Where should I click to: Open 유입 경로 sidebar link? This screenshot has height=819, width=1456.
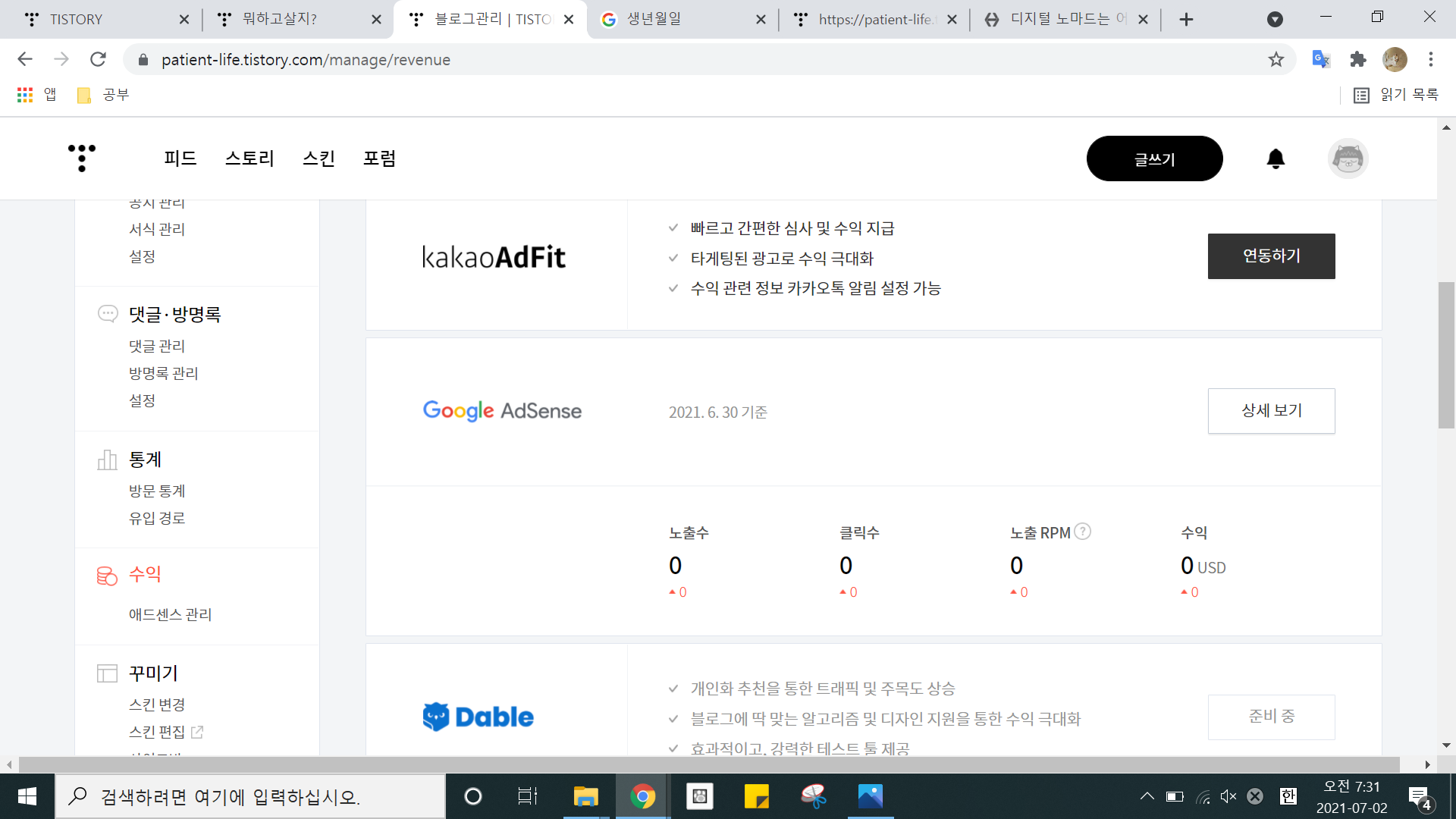pyautogui.click(x=157, y=519)
